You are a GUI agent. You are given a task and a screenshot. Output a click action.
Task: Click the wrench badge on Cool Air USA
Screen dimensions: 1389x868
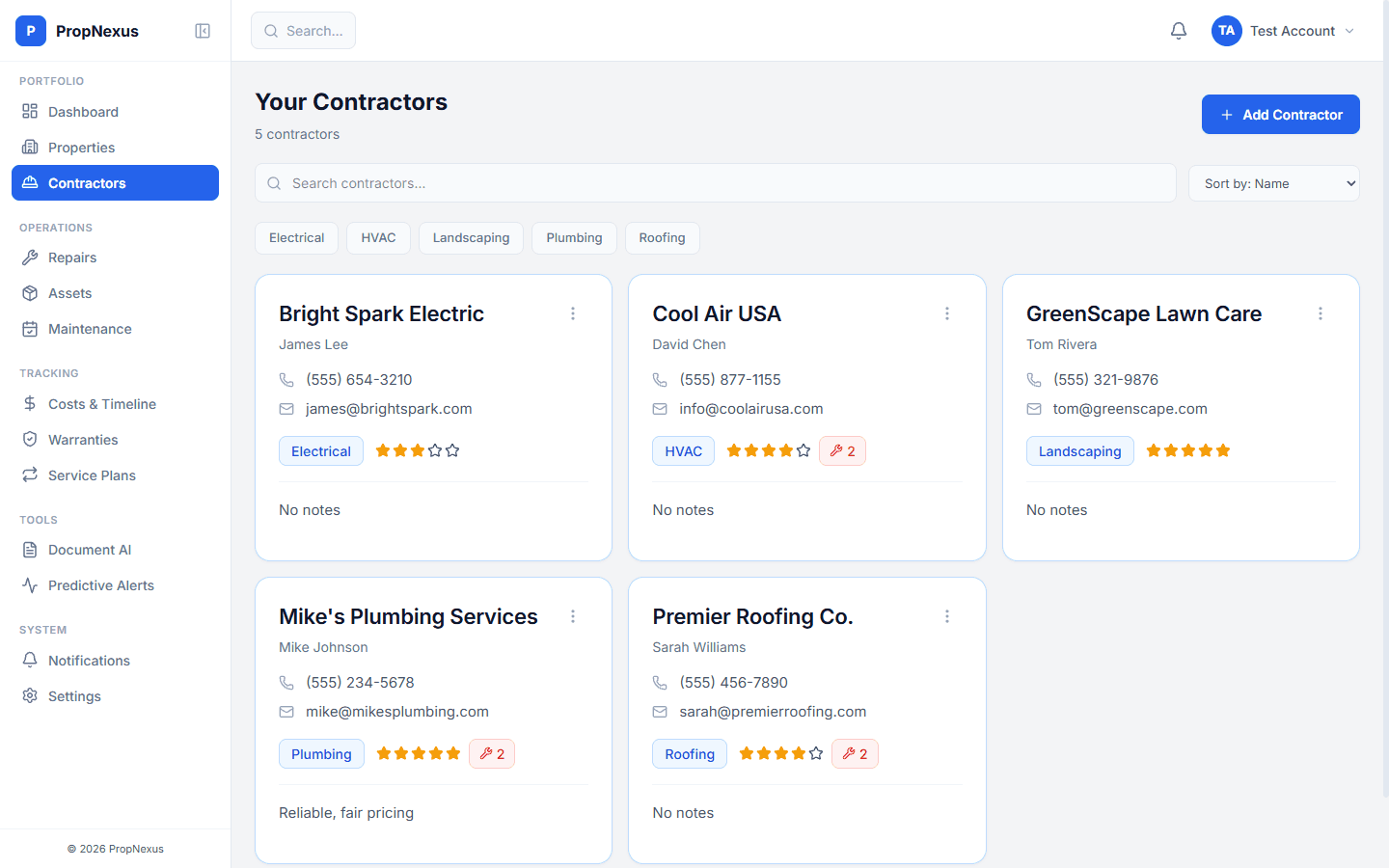pos(842,450)
